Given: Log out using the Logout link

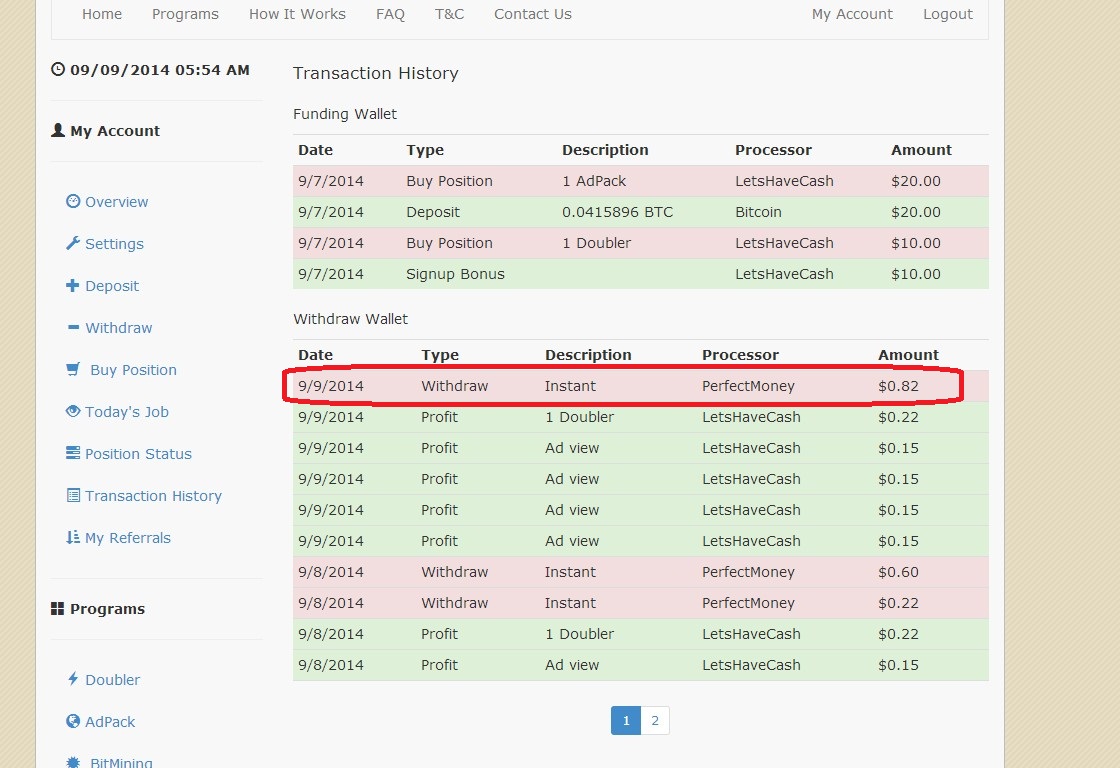Looking at the screenshot, I should 947,14.
